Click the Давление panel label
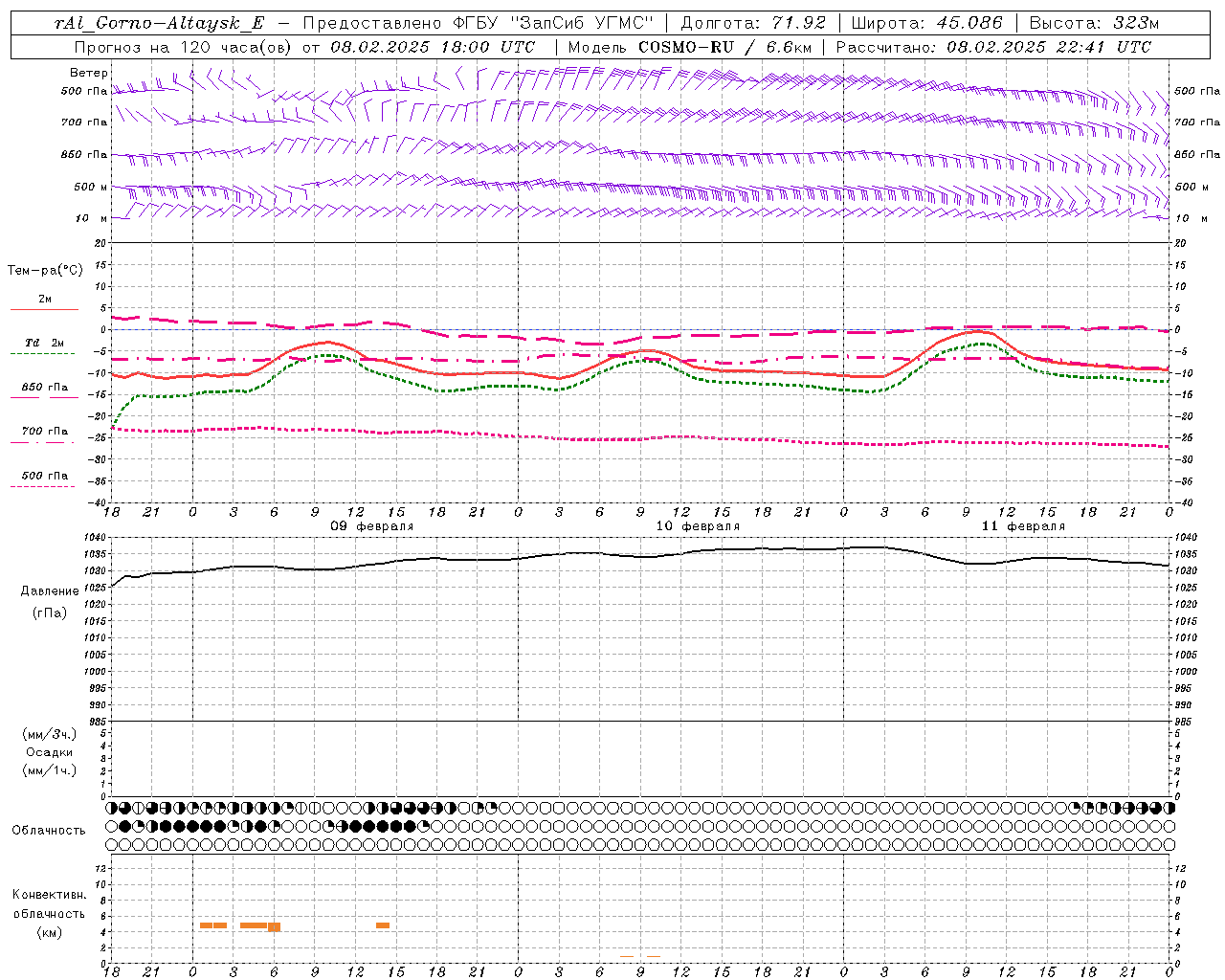This screenshot has width=1225, height=980. tap(50, 591)
